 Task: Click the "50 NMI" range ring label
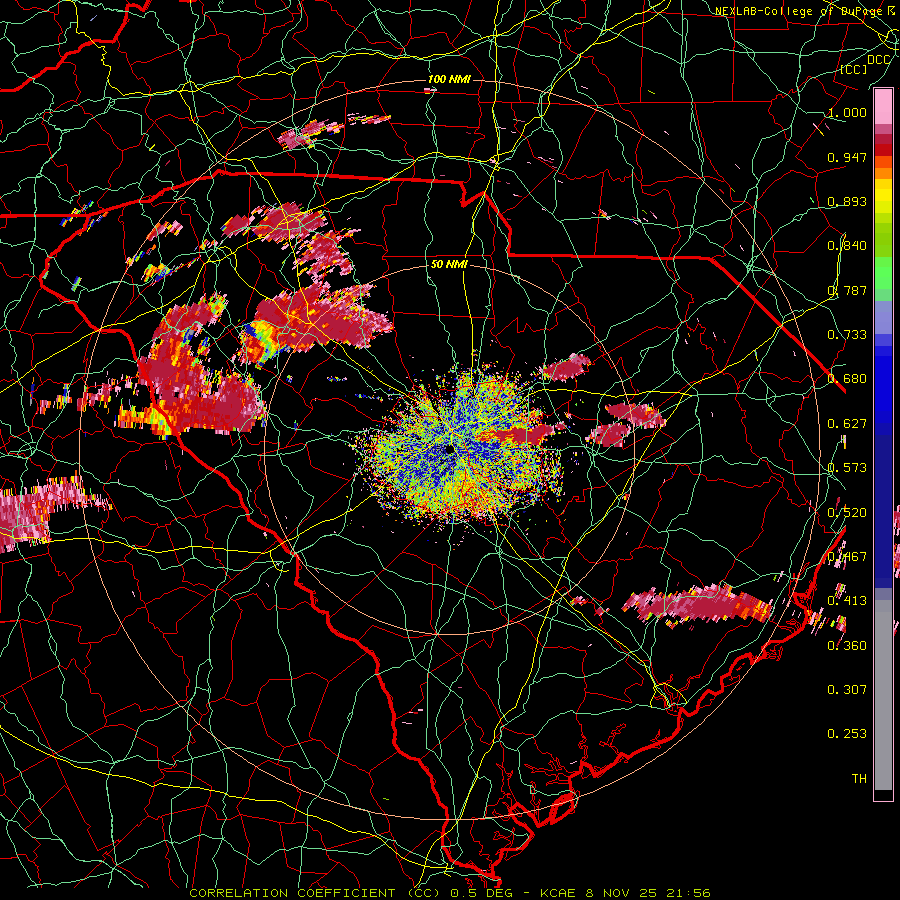(449, 264)
